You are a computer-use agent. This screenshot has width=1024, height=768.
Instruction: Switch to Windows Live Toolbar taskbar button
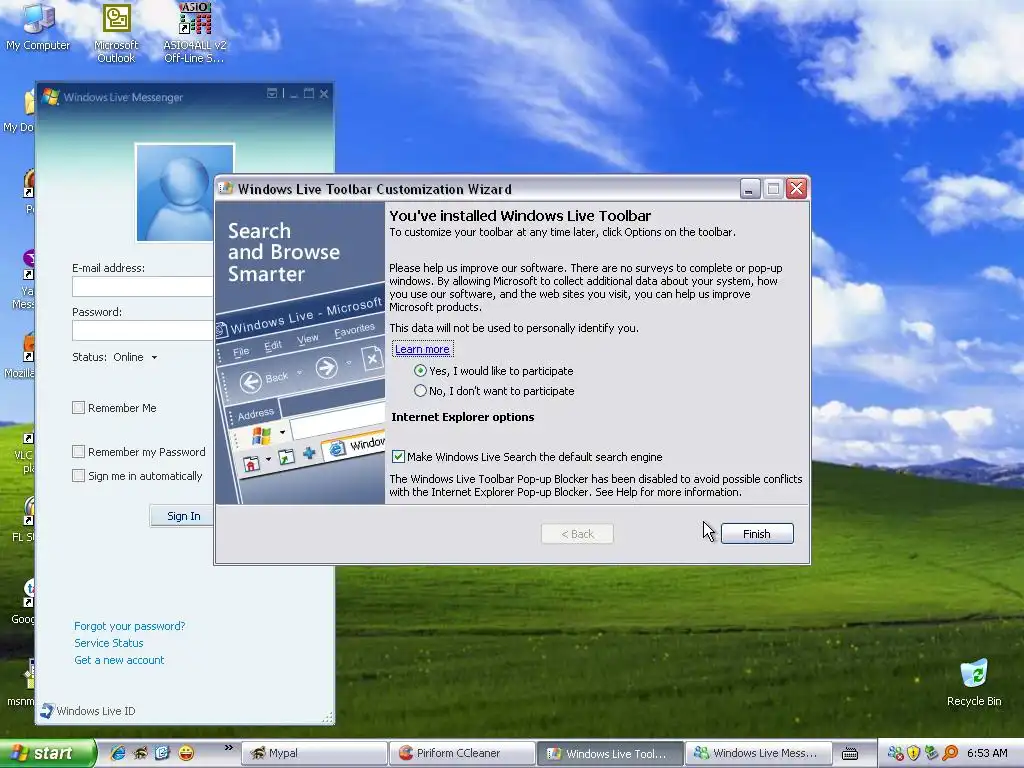(x=611, y=753)
